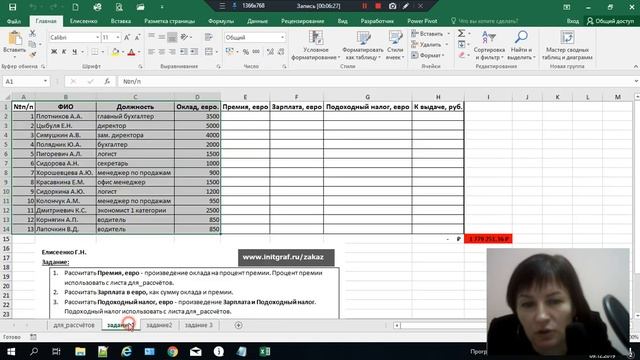Expand the Формат cells dropdown

(x=443, y=55)
